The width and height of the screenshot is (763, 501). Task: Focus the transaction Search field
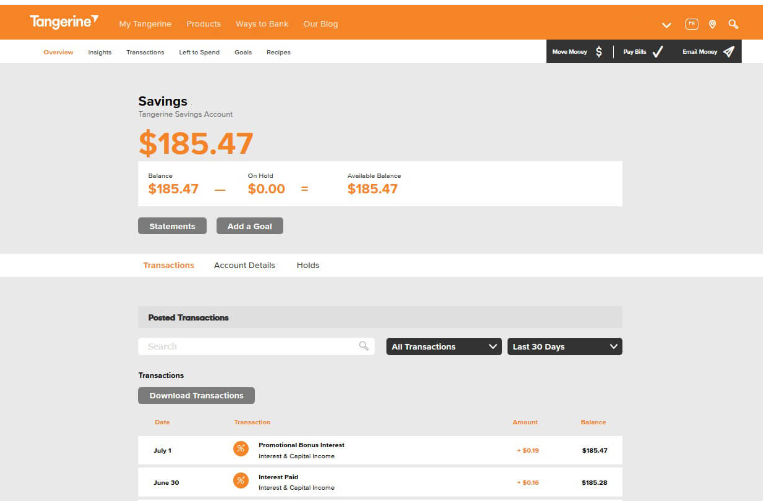(256, 346)
